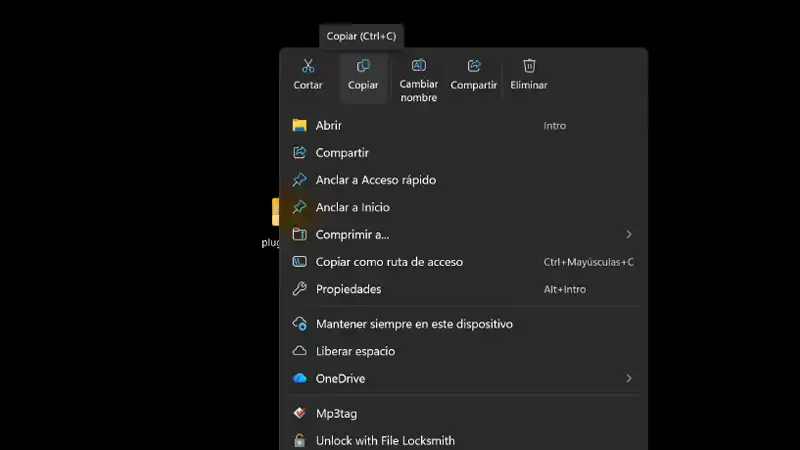Click the Compartir icon in top row
Viewport: 800px width, 450px height.
pos(474,66)
